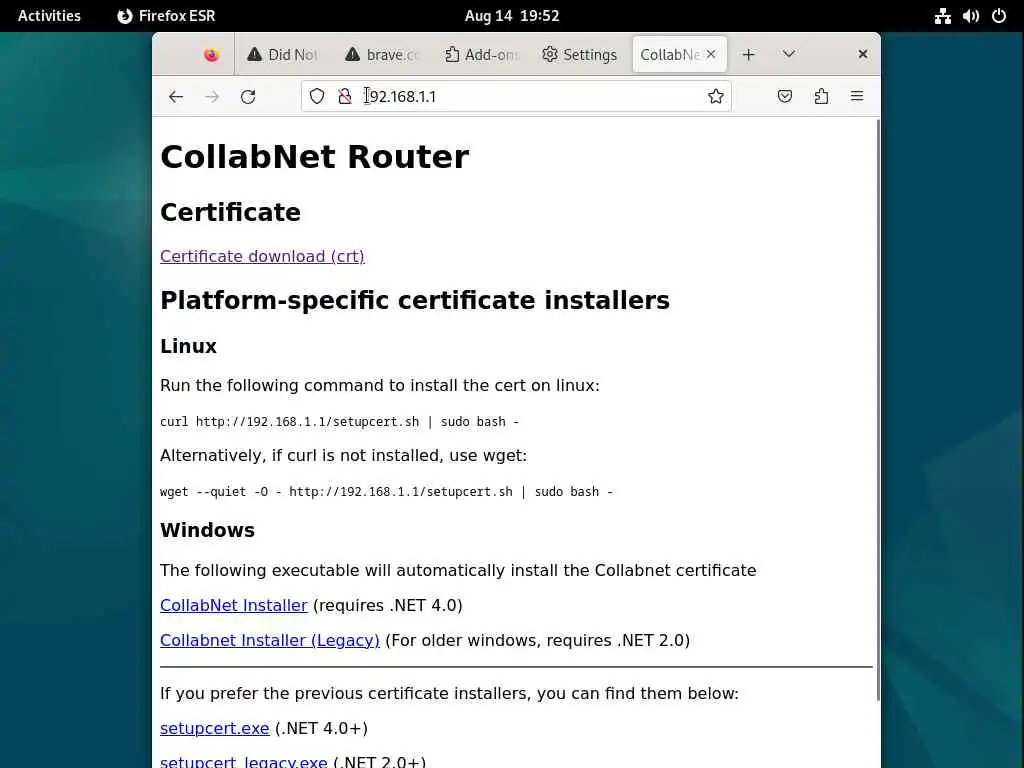The width and height of the screenshot is (1024, 768).
Task: Switch to the Add-ons tab
Action: (481, 55)
